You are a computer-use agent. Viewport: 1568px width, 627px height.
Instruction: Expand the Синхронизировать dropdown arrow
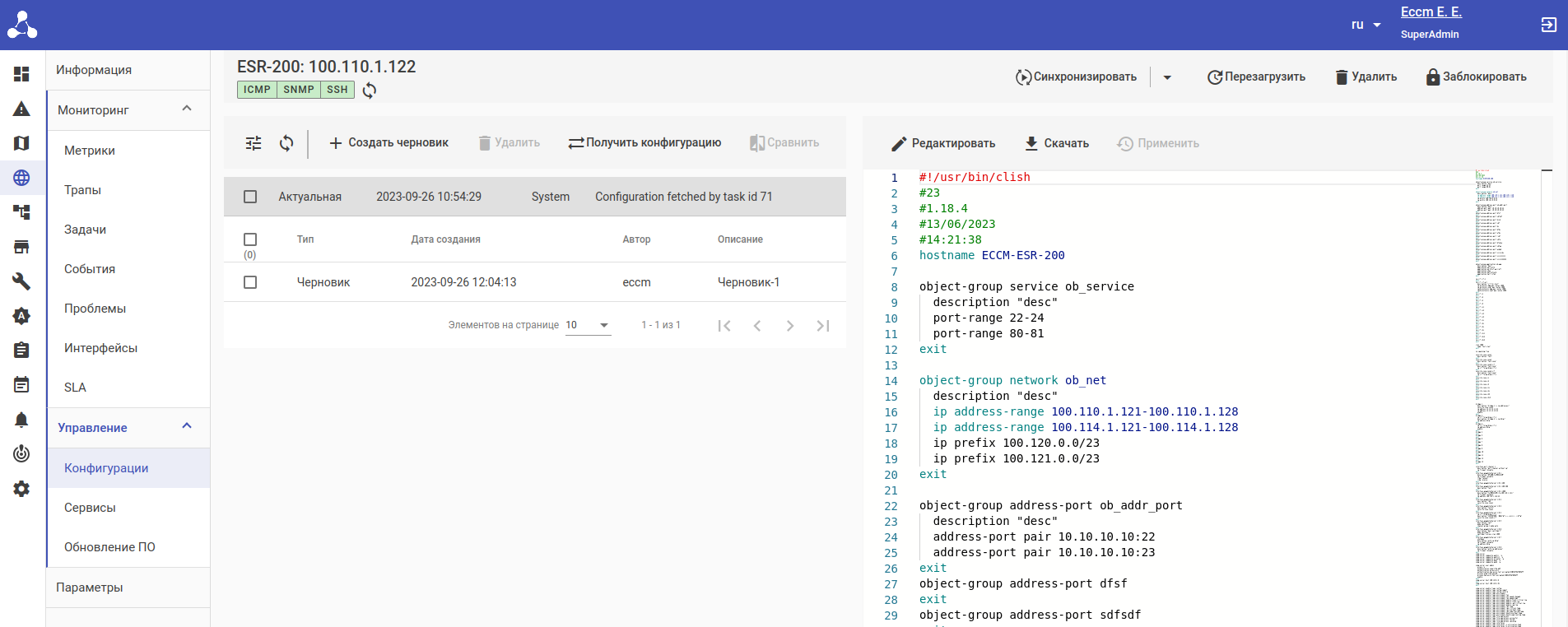1167,77
